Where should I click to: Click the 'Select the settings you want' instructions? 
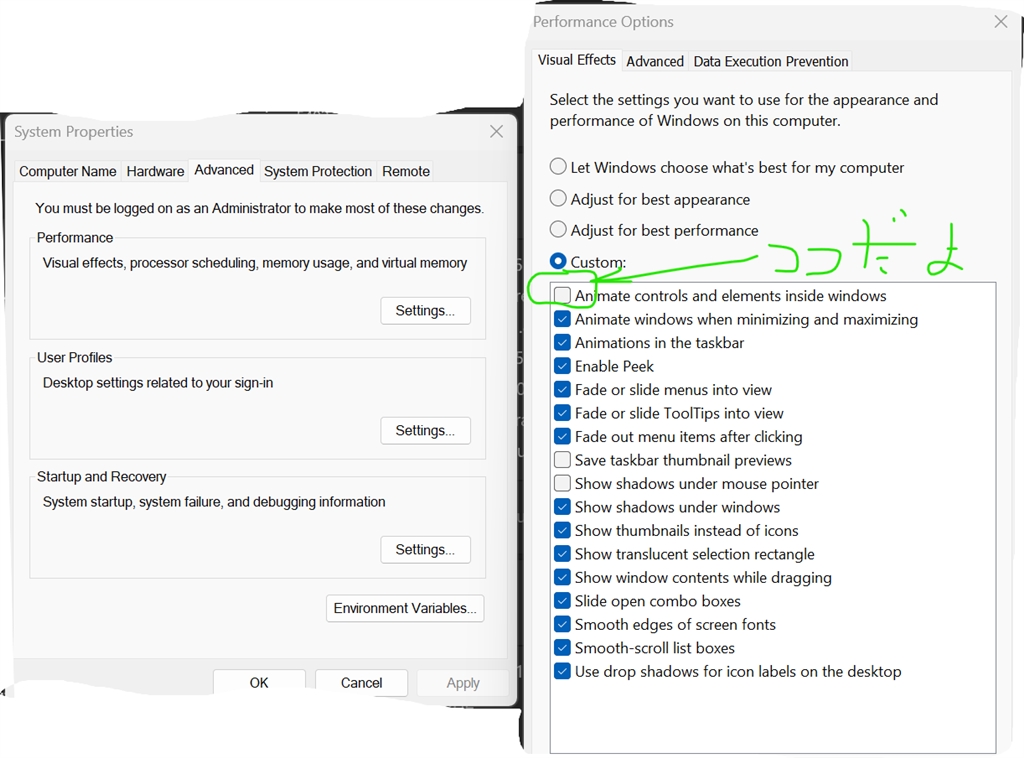[744, 110]
